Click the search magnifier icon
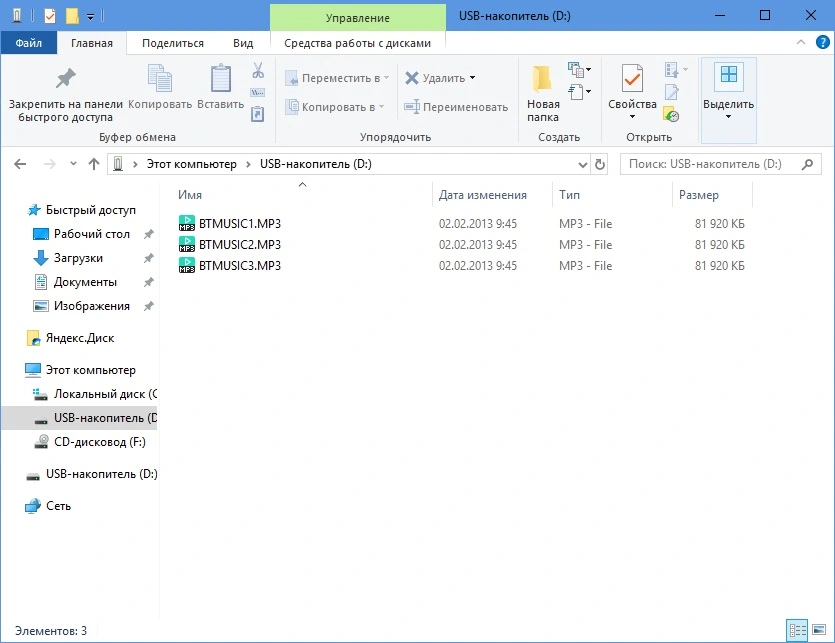 (807, 164)
